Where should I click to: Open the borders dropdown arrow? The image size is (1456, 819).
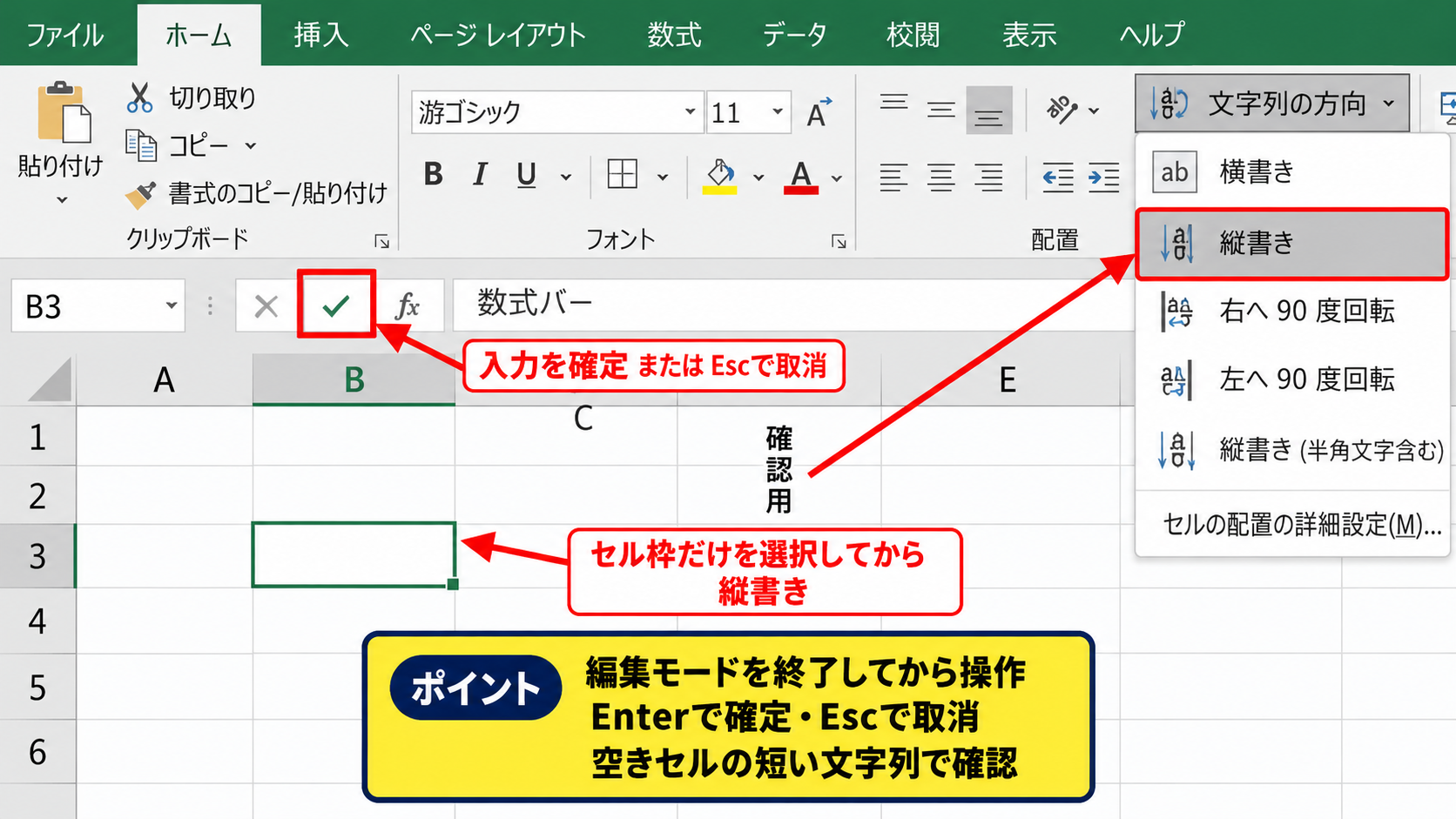662,178
